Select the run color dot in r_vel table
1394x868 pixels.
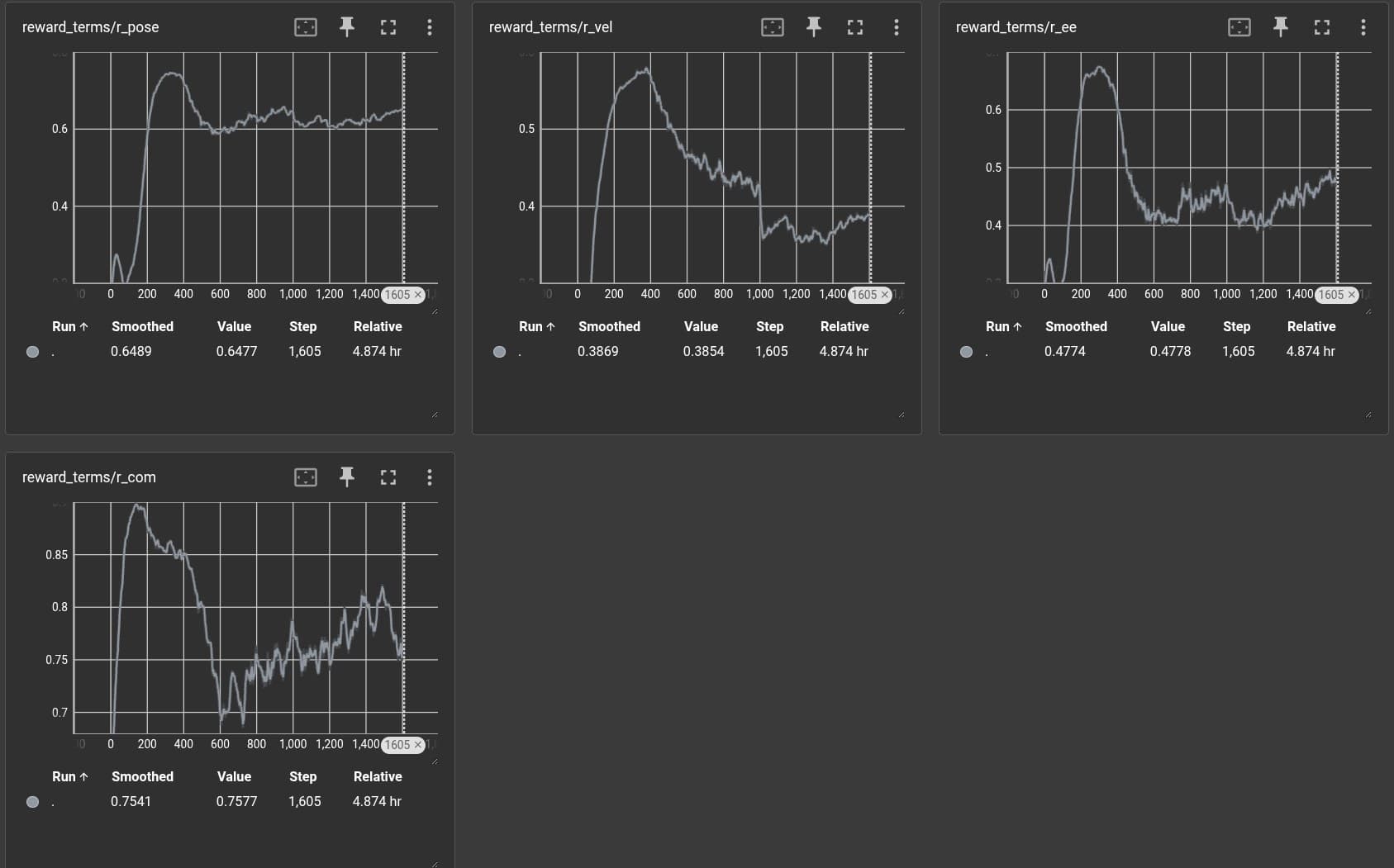pos(500,352)
